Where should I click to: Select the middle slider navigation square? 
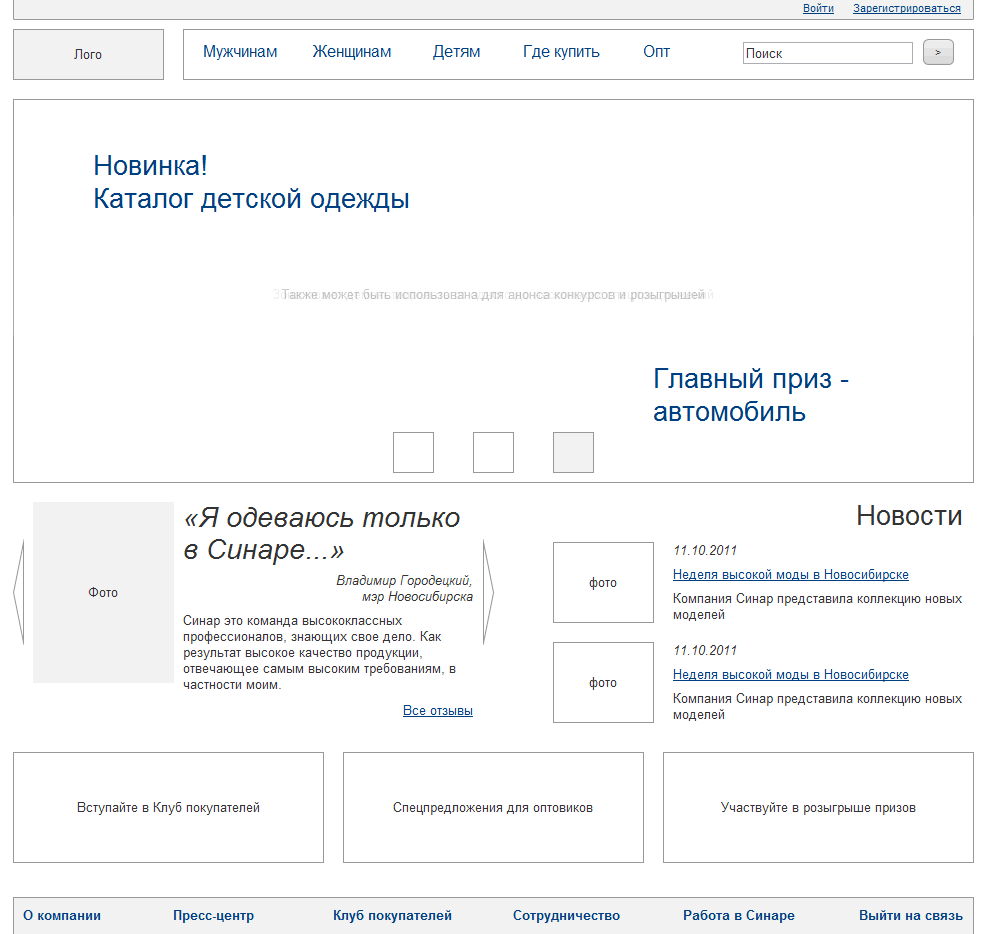493,452
